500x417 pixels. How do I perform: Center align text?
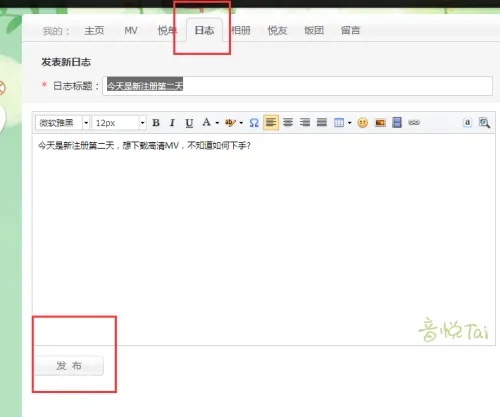(x=288, y=122)
